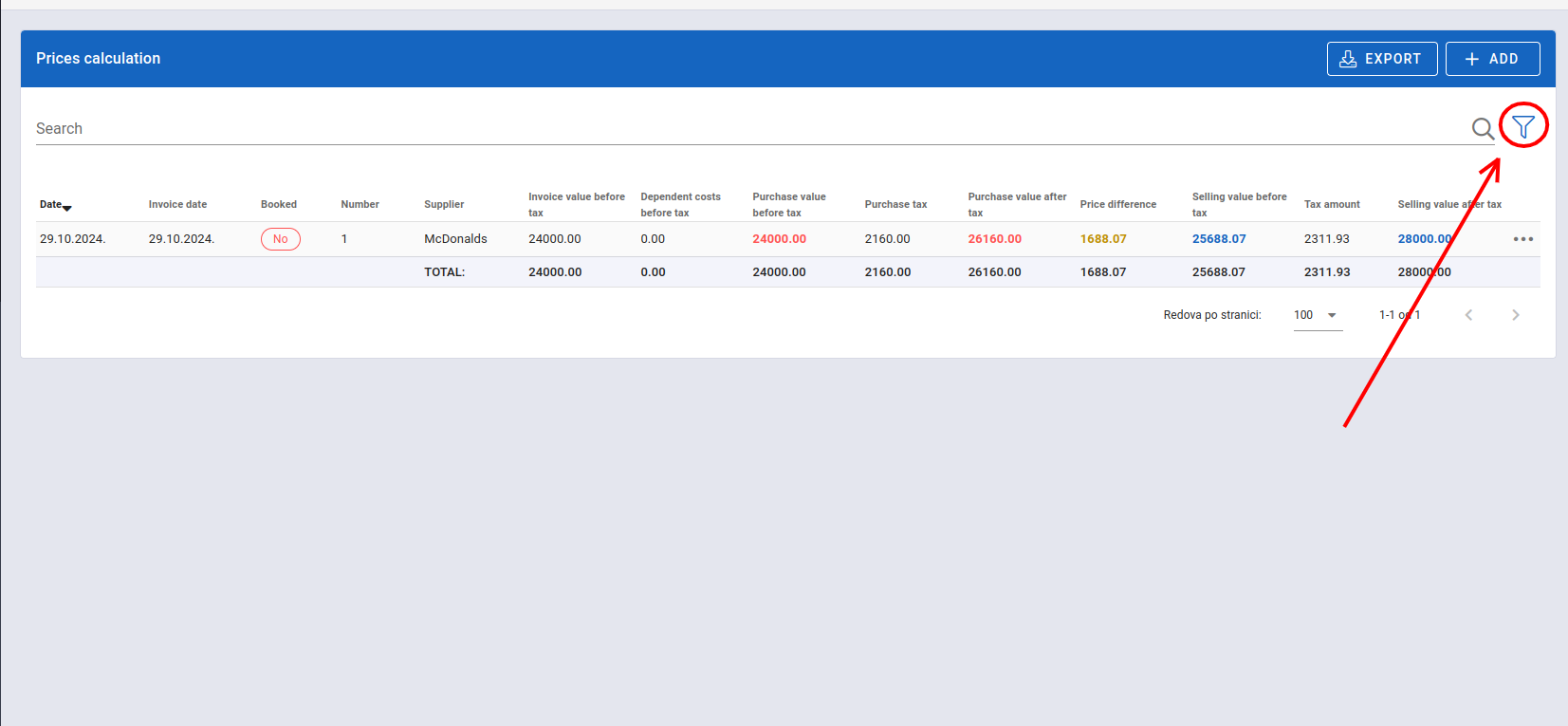The image size is (1568, 726).
Task: Open the filter funnel icon
Action: point(1523,126)
